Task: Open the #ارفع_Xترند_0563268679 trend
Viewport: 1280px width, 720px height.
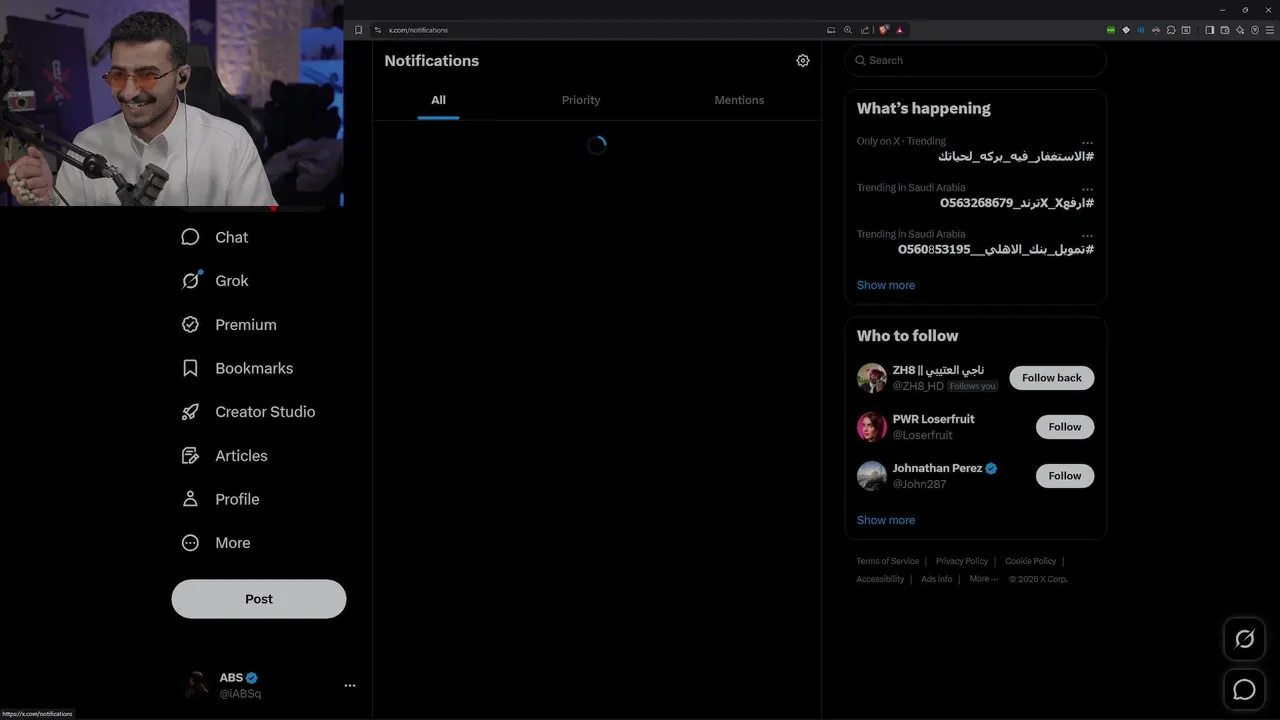Action: click(1017, 203)
